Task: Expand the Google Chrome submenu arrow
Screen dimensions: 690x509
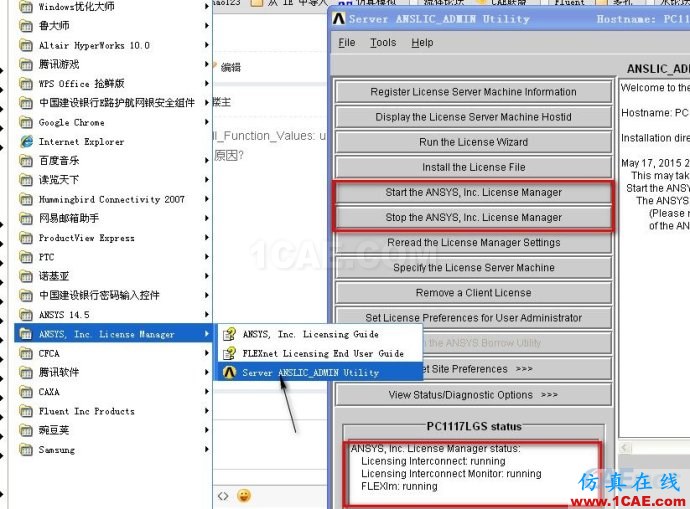Action: pos(206,122)
